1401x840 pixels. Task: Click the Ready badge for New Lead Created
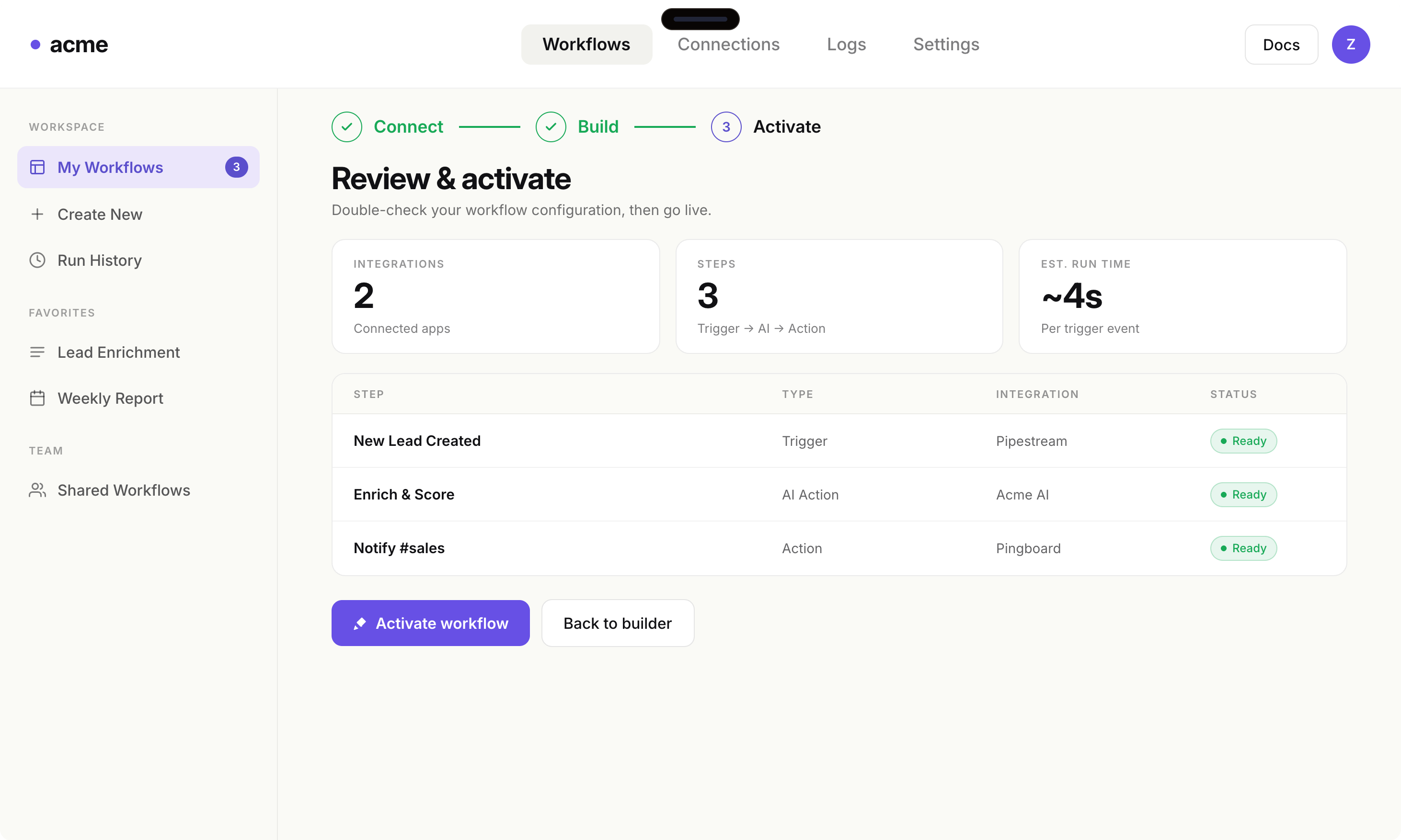click(1243, 441)
